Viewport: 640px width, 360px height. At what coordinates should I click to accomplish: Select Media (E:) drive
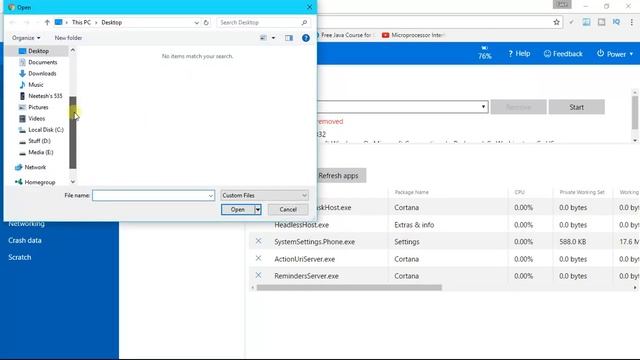point(40,152)
